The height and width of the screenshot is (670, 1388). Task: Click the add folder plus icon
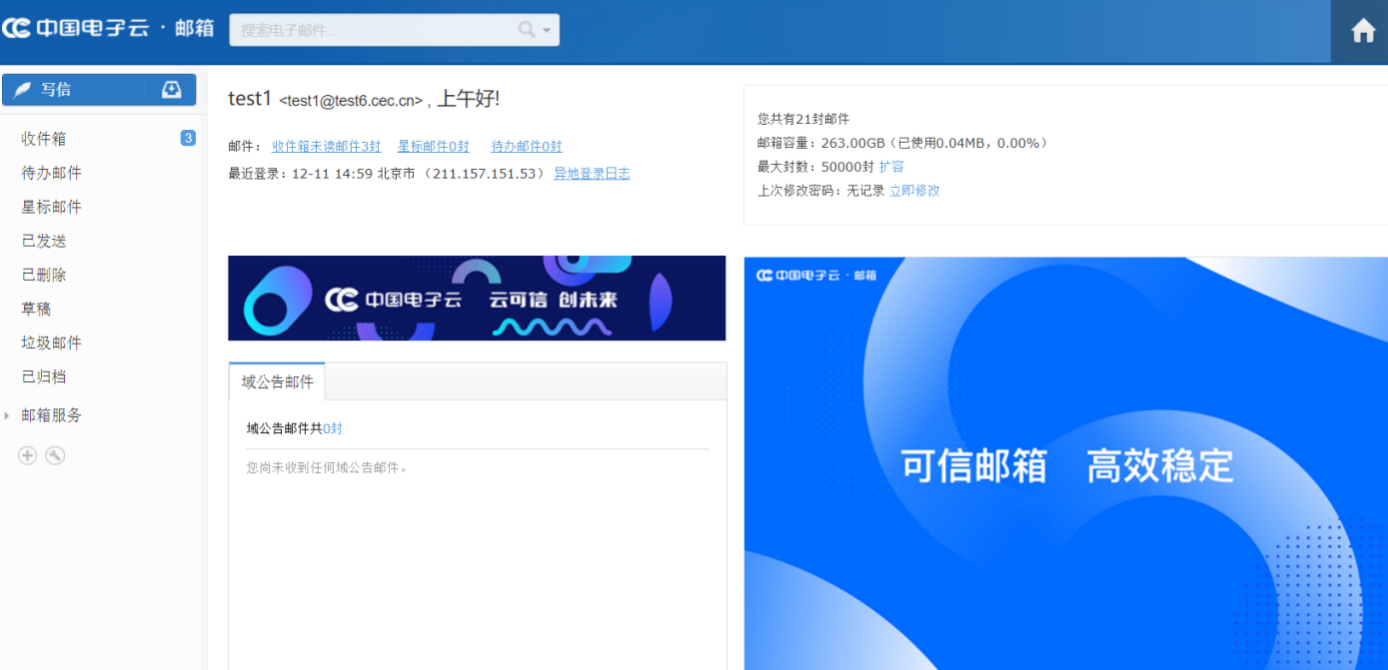(x=27, y=455)
